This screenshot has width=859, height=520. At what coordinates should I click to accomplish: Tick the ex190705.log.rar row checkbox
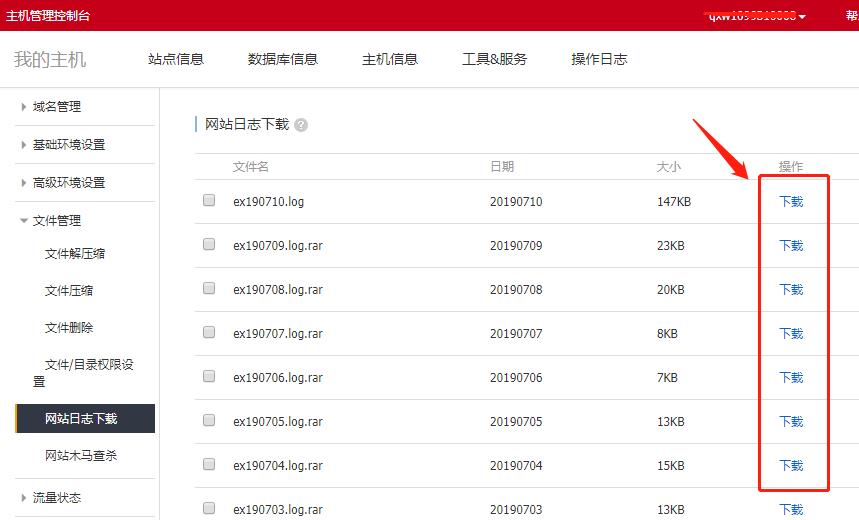pos(209,420)
